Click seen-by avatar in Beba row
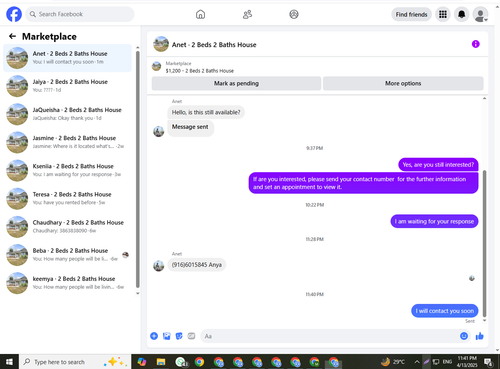500x369 pixels. (x=125, y=255)
